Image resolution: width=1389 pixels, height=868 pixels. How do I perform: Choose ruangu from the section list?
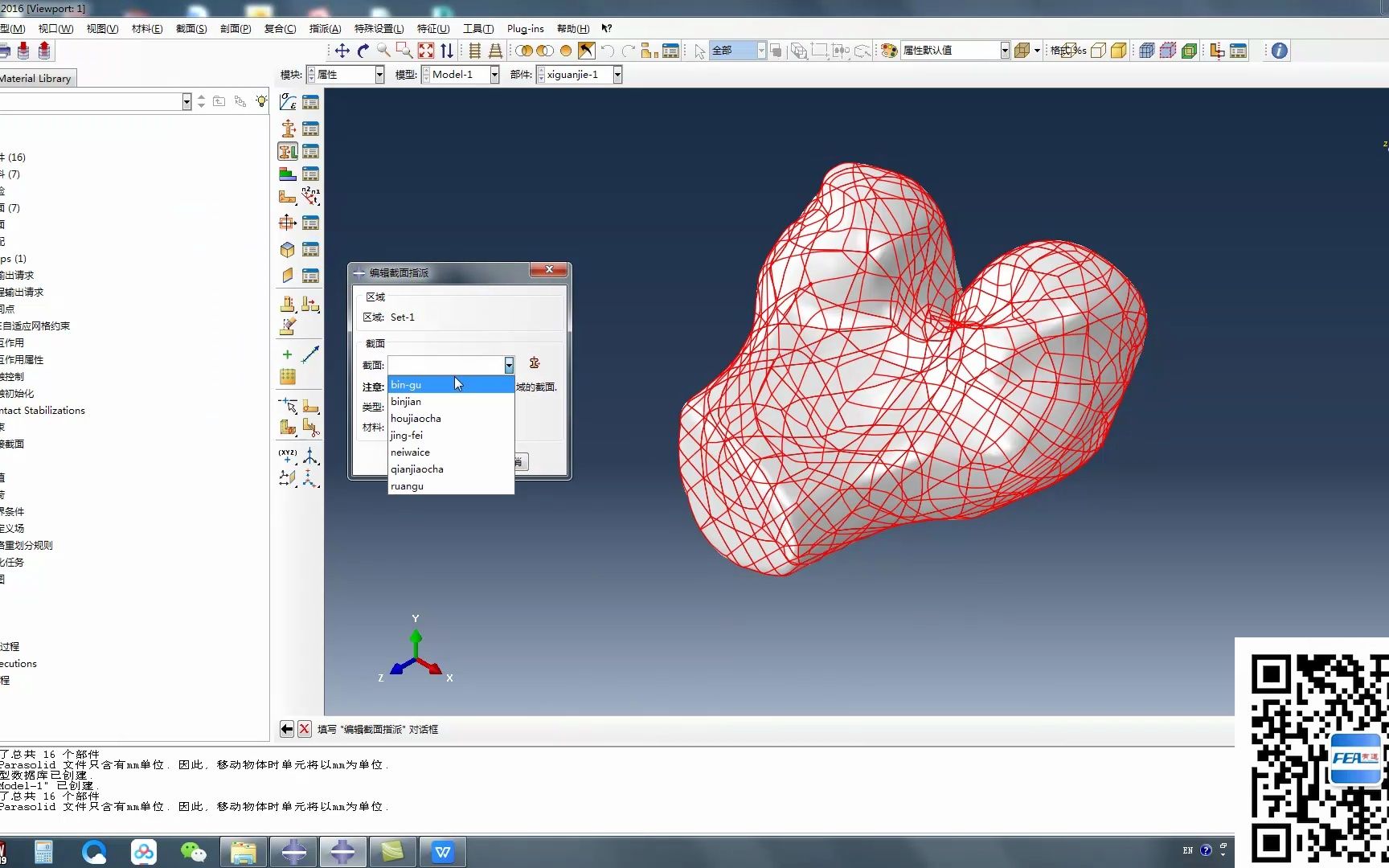point(450,486)
